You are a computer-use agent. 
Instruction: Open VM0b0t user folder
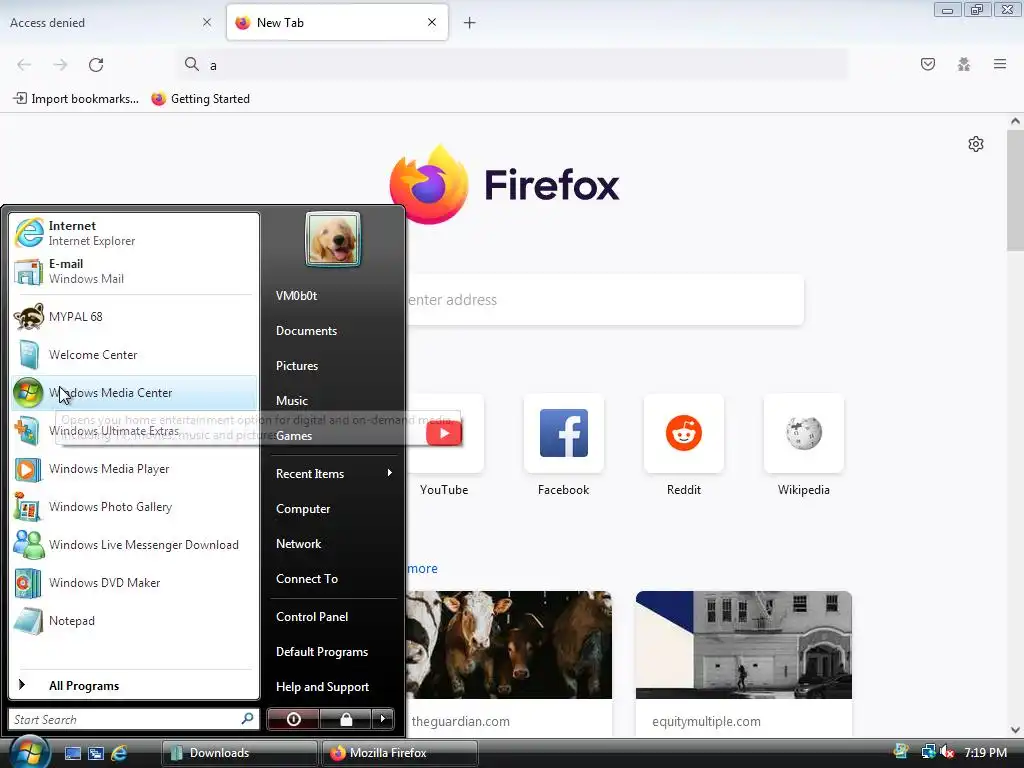click(333, 295)
